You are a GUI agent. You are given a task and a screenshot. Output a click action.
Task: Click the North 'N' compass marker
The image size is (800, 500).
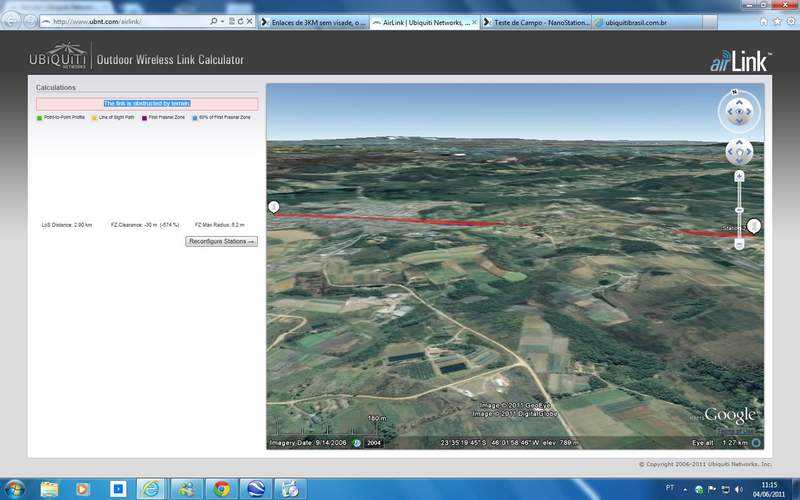pos(734,92)
